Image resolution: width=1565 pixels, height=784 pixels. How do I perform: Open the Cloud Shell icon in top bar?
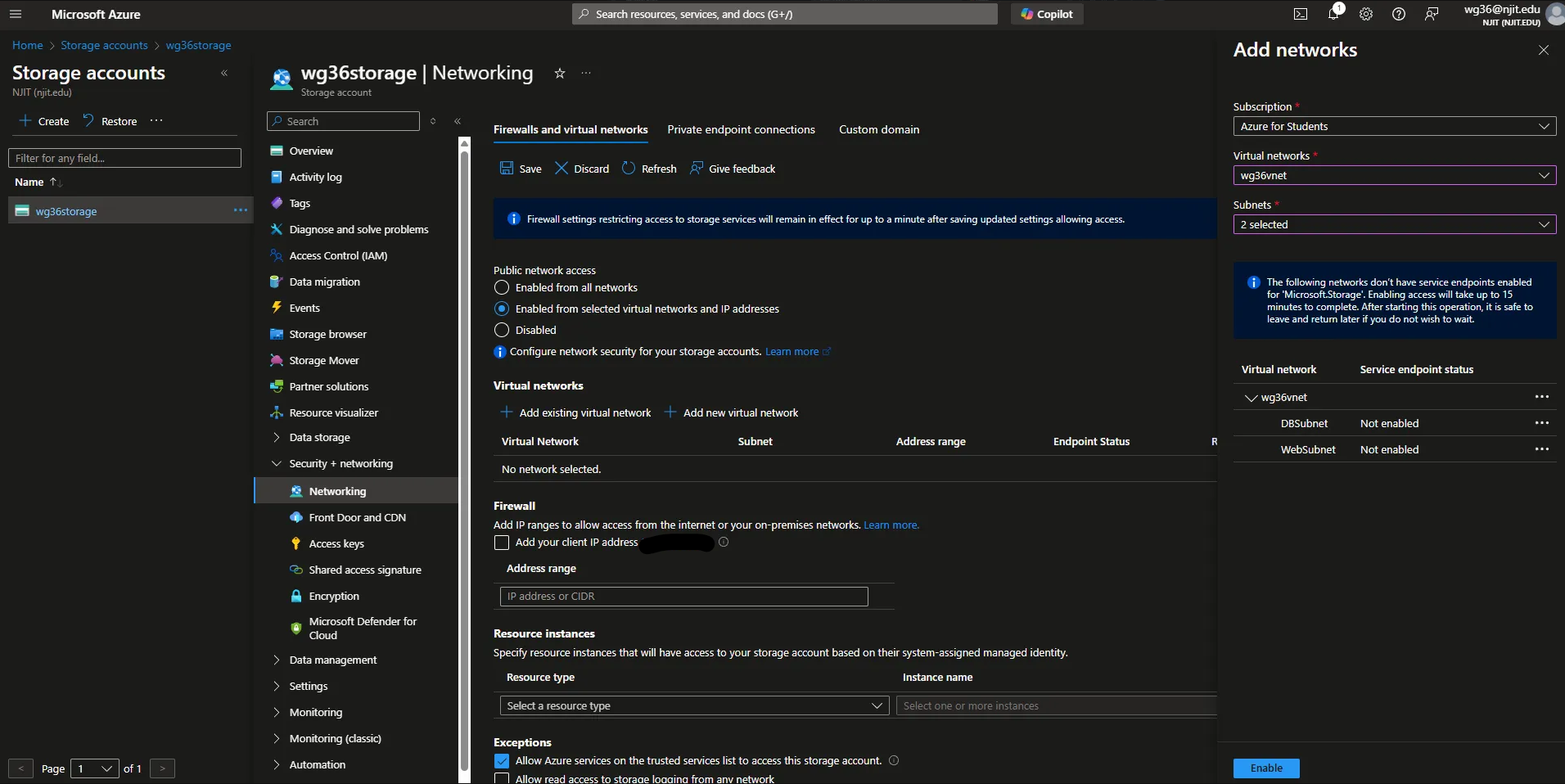pos(1300,14)
